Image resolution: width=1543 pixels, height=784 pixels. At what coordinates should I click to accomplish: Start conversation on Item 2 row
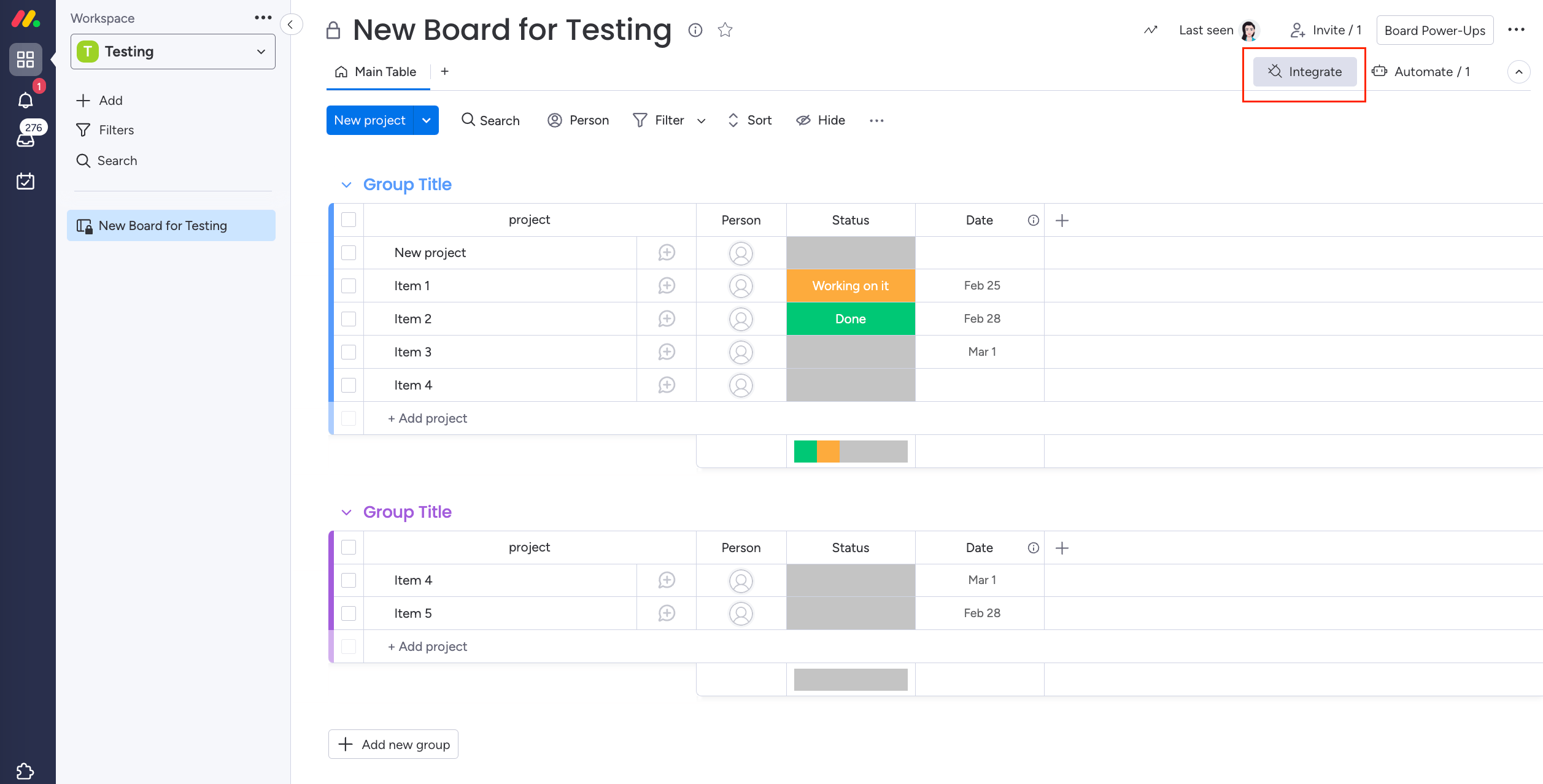point(667,319)
